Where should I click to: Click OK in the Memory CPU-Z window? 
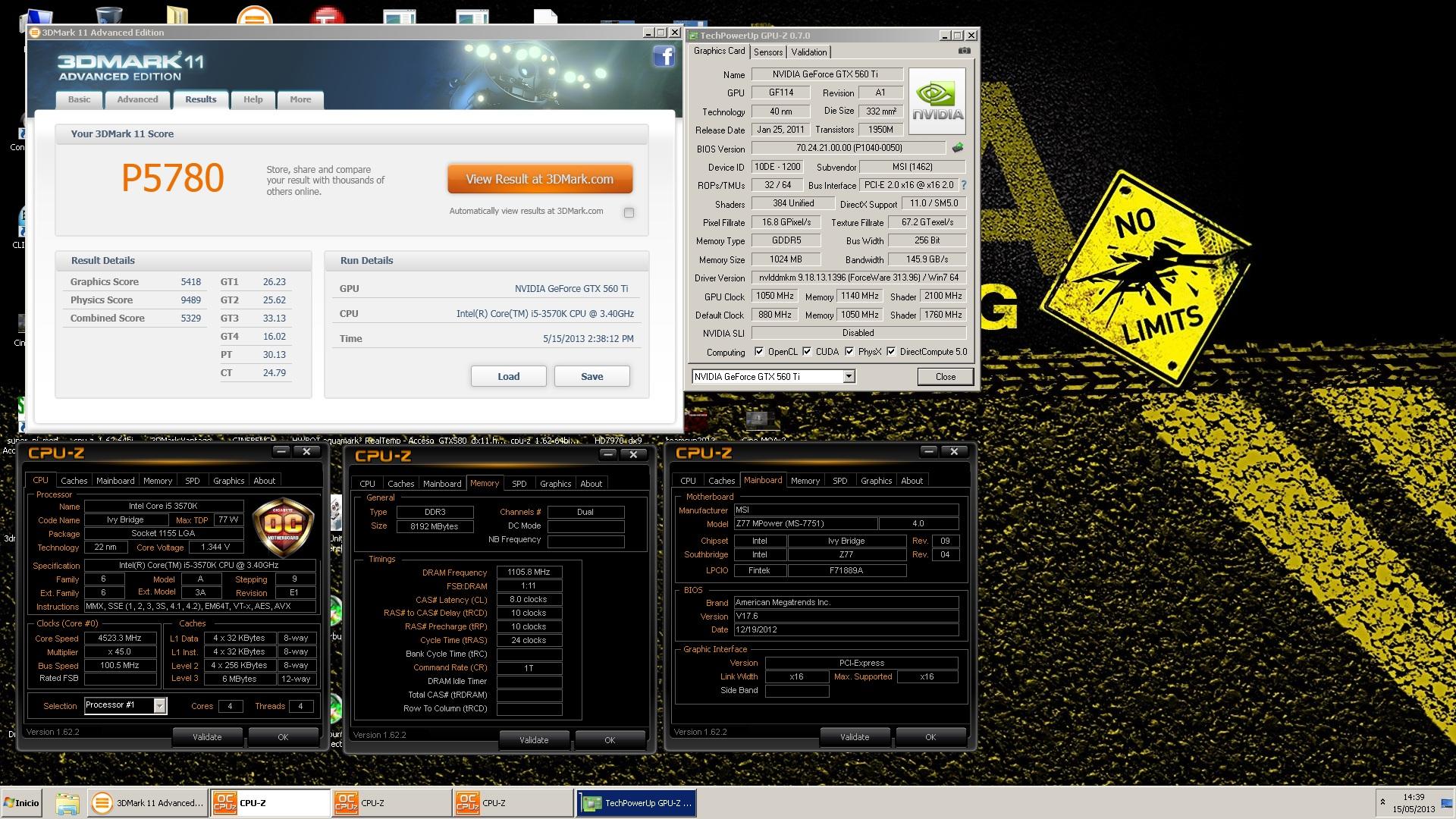pyautogui.click(x=610, y=740)
